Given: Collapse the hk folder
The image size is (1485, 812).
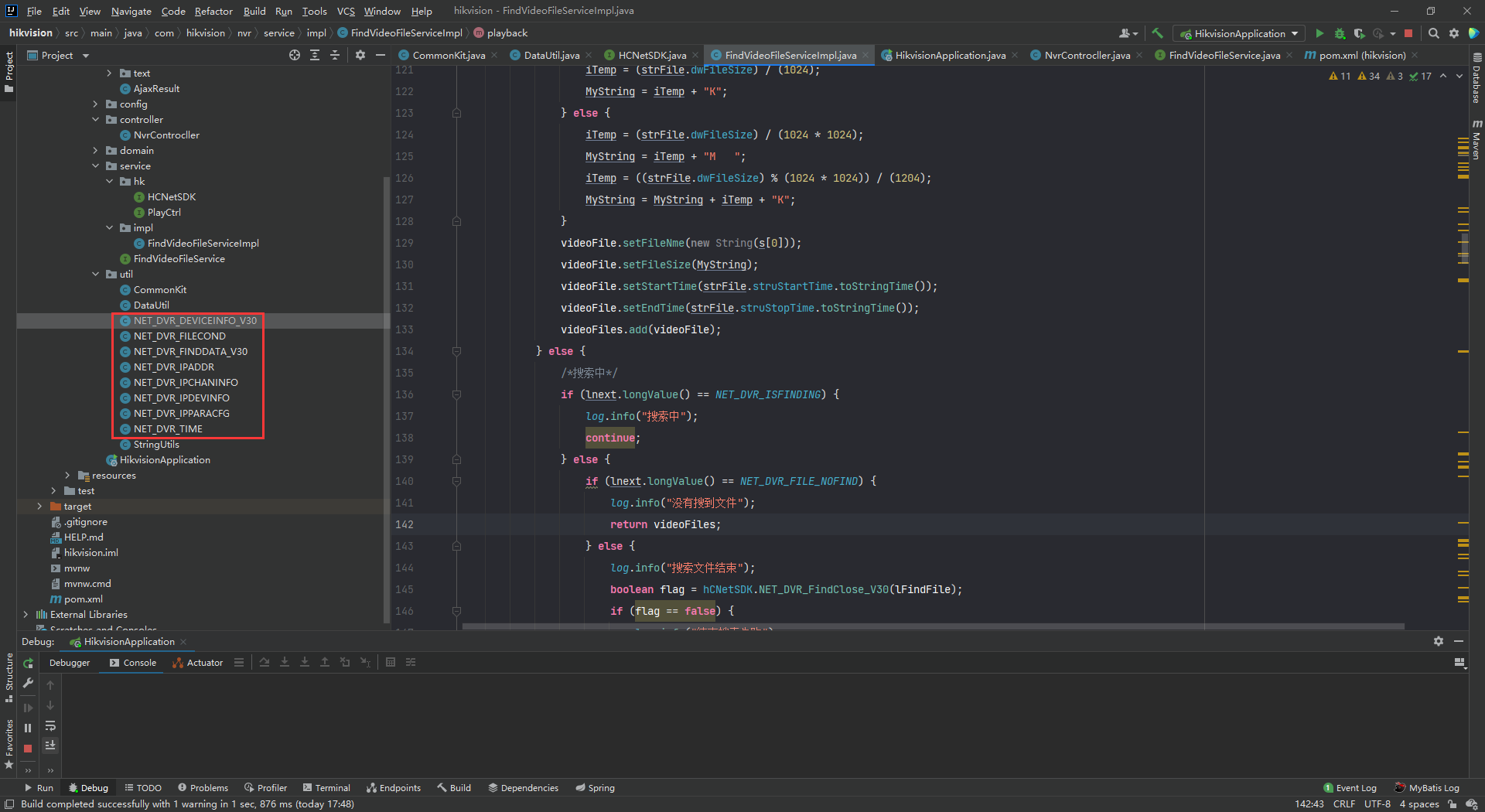Looking at the screenshot, I should [109, 182].
